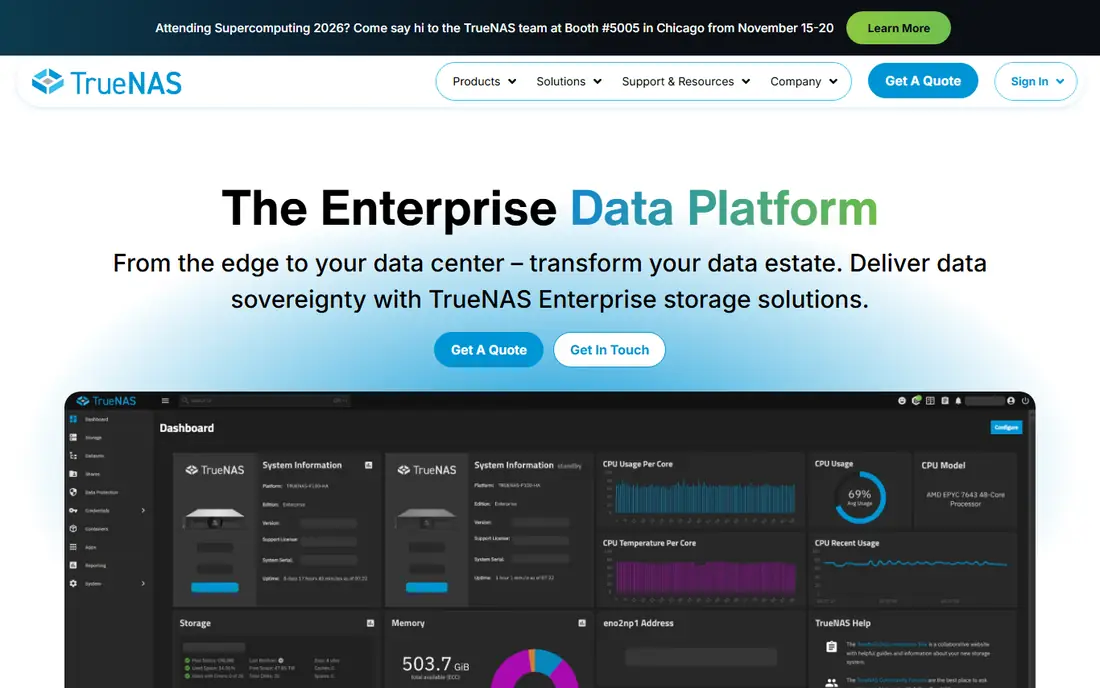Click the dashboard search field
The width and height of the screenshot is (1100, 688).
(x=264, y=400)
